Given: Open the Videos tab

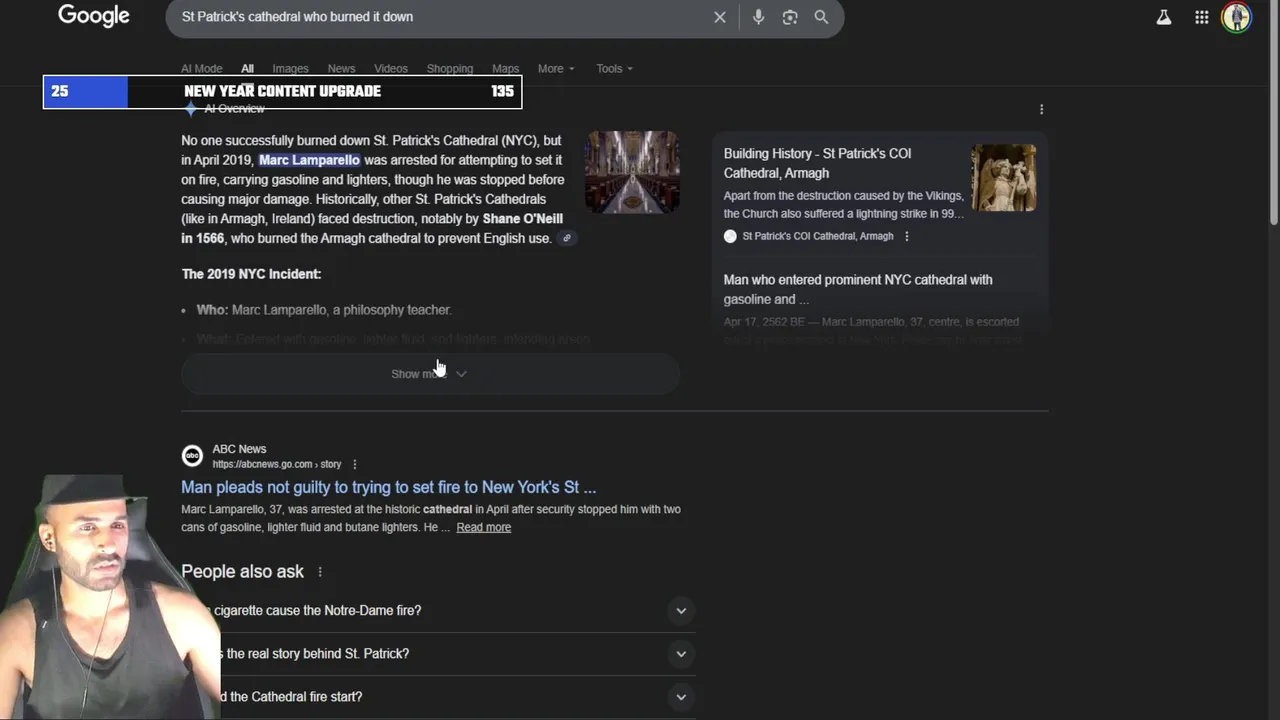Looking at the screenshot, I should [391, 69].
